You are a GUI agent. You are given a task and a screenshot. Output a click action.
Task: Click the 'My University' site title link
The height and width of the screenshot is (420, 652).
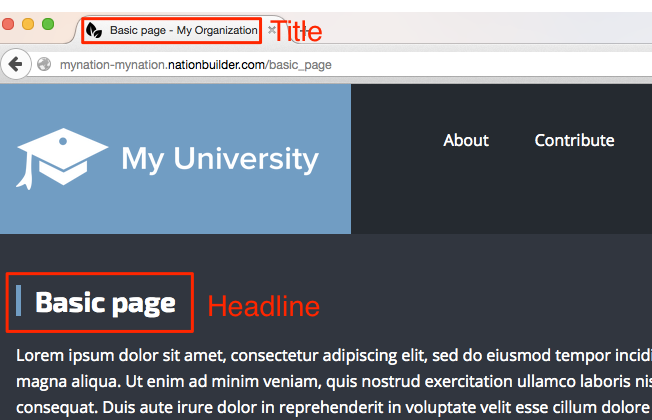click(219, 158)
